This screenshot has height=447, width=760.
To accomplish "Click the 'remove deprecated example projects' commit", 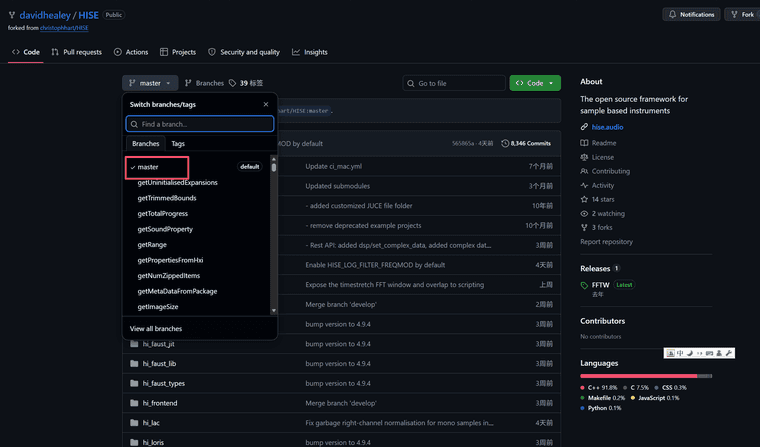I will click(363, 225).
